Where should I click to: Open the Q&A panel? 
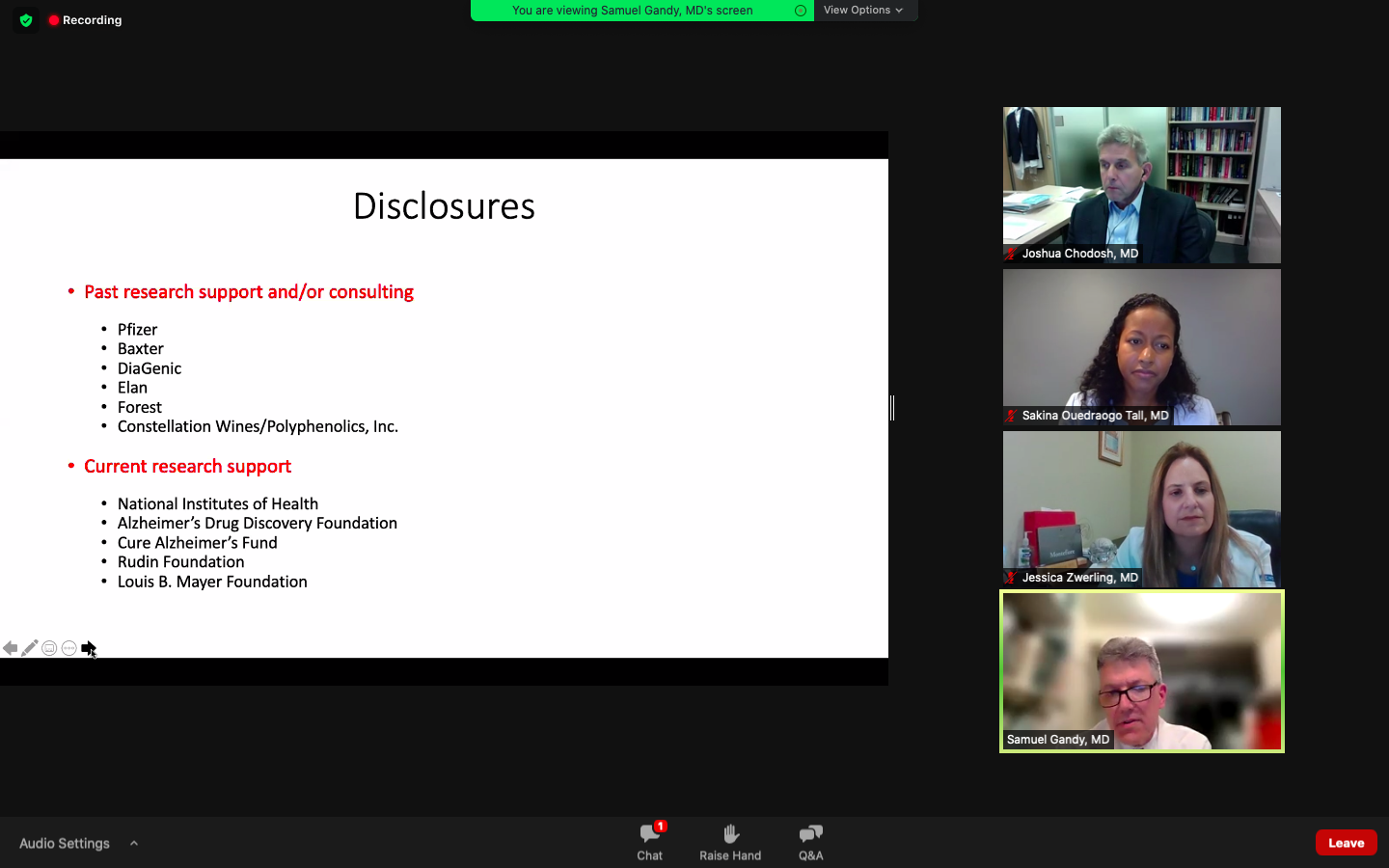point(811,842)
